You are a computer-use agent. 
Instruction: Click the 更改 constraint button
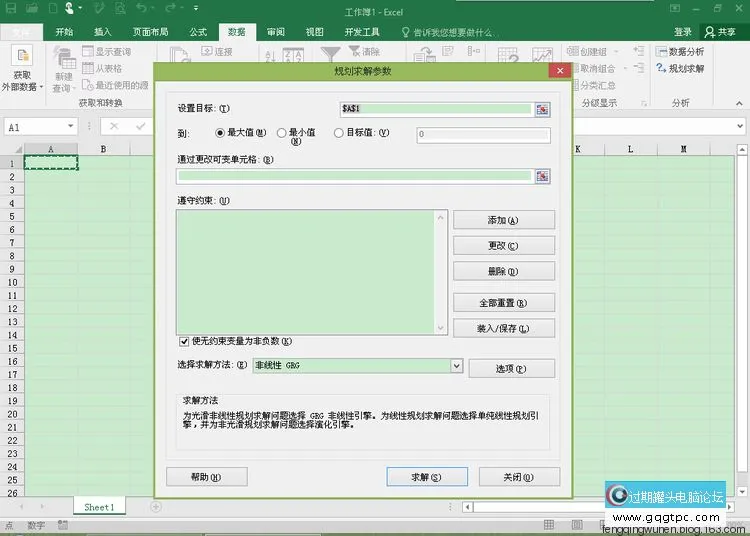pyautogui.click(x=504, y=245)
